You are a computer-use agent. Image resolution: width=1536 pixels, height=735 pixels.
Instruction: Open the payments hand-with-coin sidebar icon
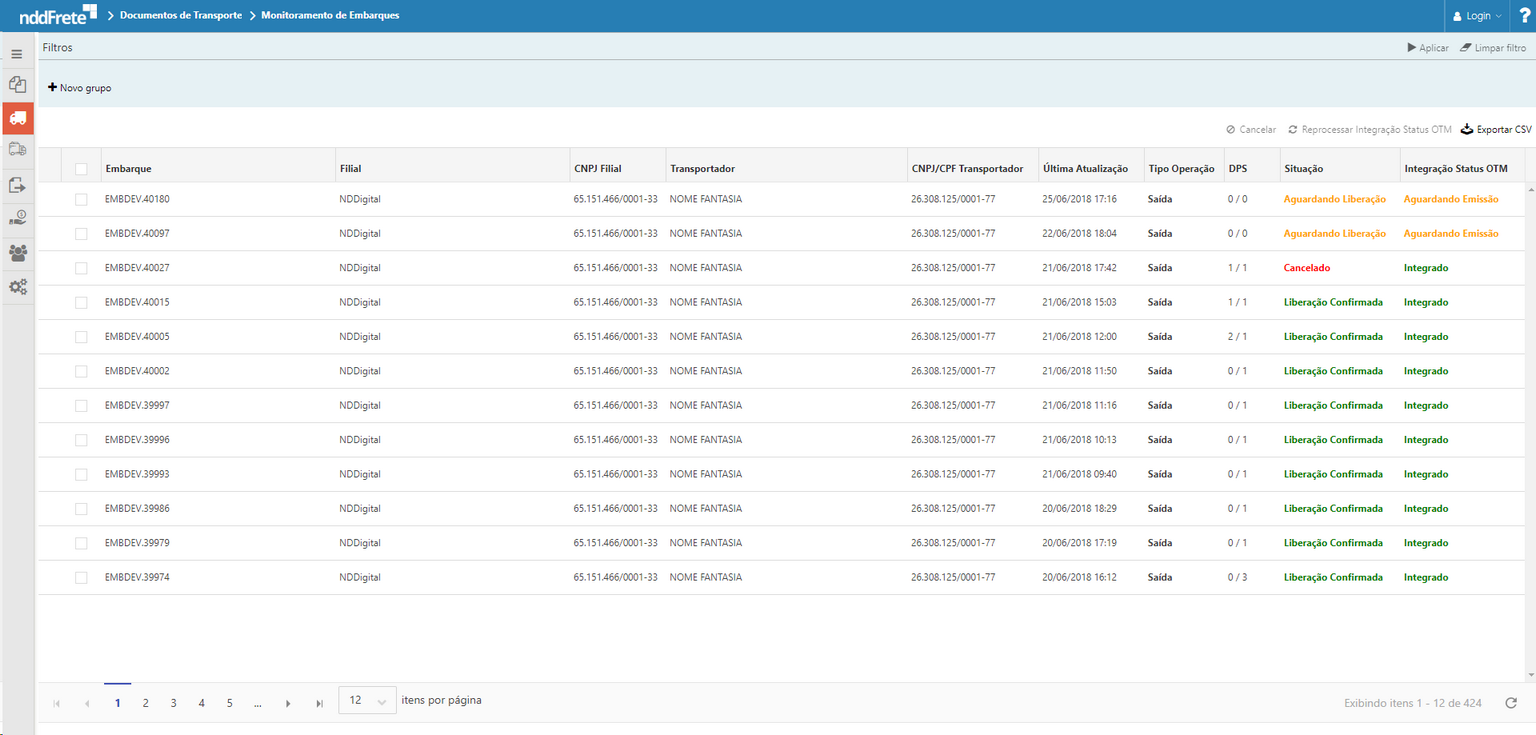pyautogui.click(x=16, y=218)
